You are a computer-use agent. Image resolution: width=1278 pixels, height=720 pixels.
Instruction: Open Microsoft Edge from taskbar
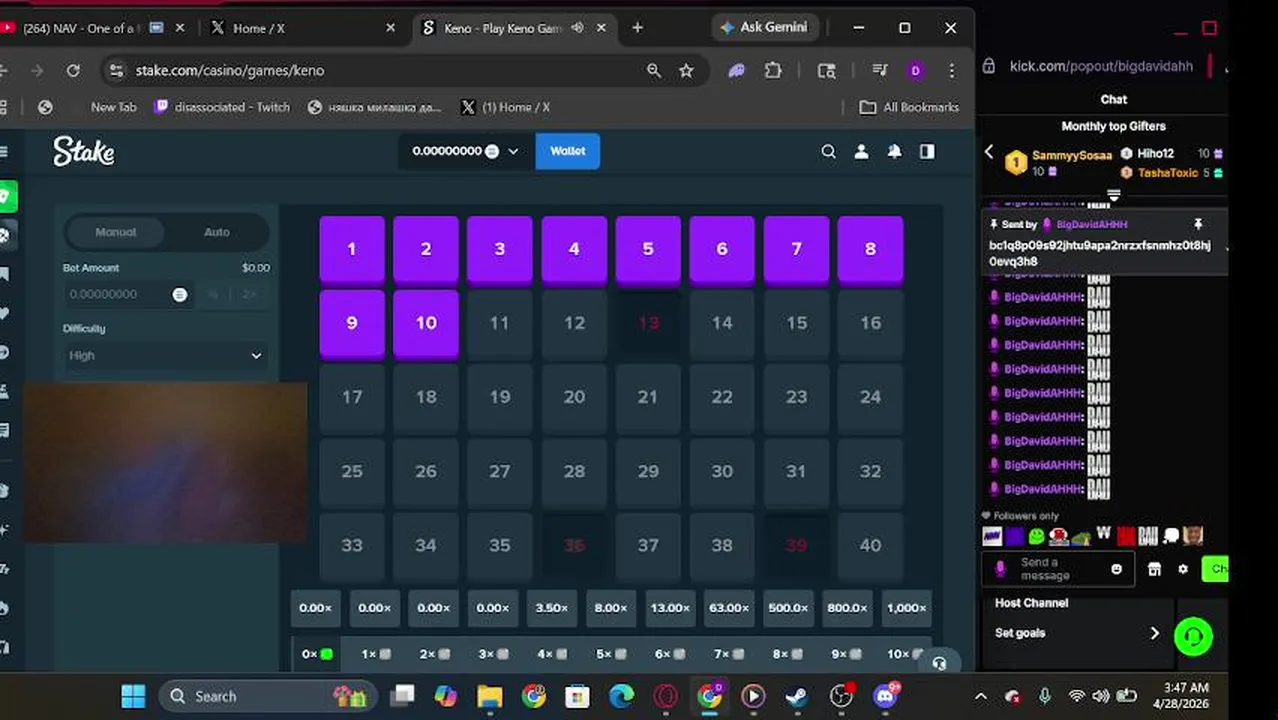pos(622,696)
